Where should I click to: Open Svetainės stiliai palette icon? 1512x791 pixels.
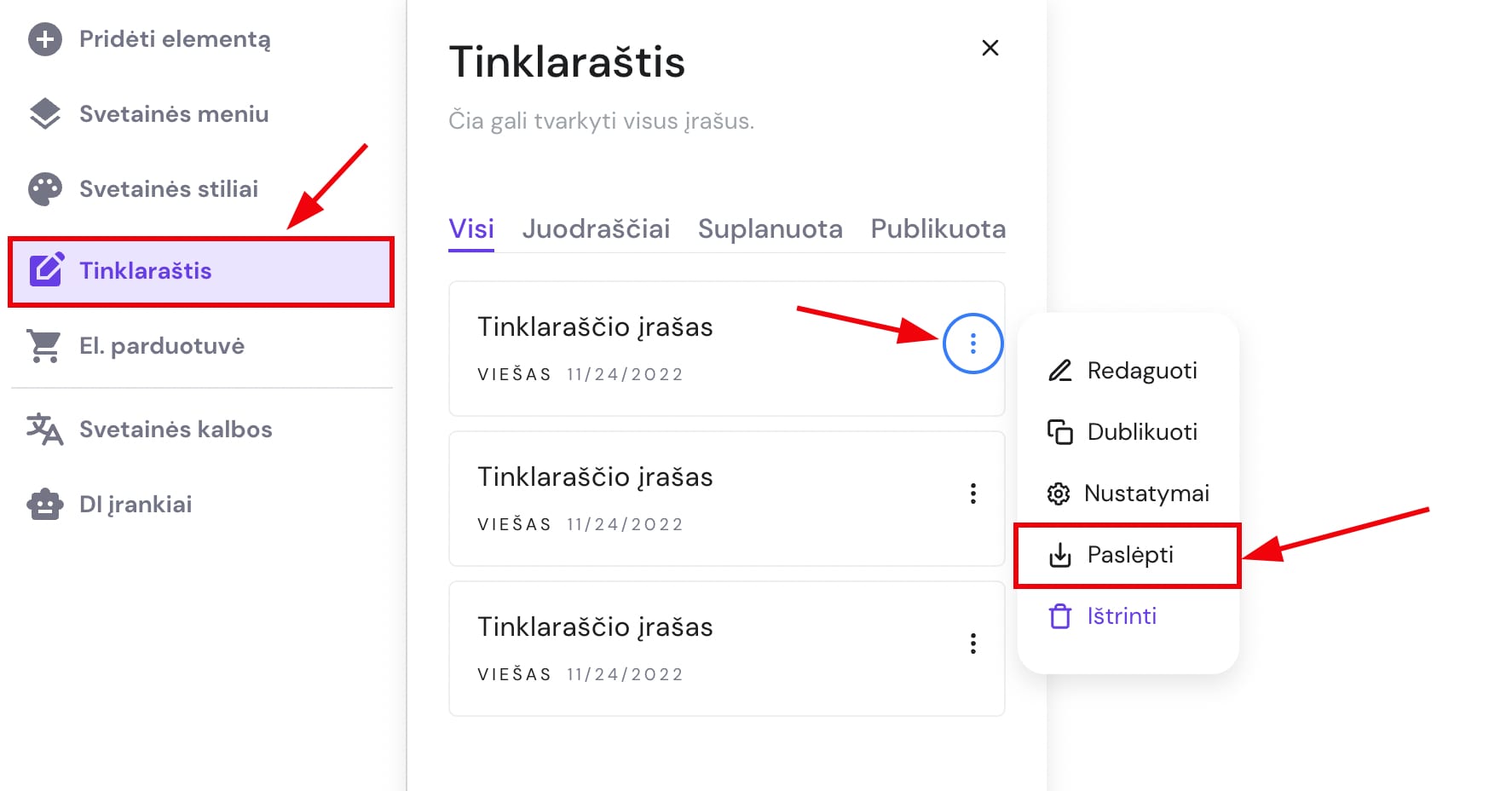coord(45,188)
